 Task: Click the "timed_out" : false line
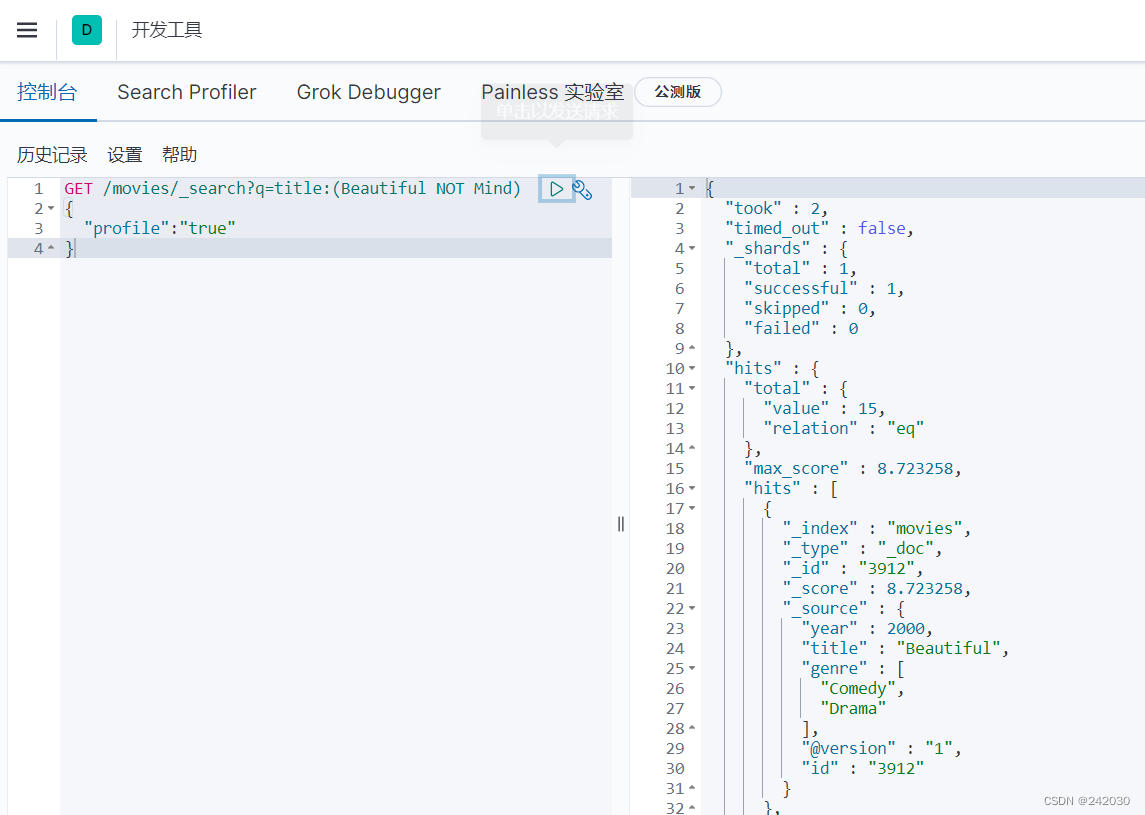pyautogui.click(x=819, y=229)
